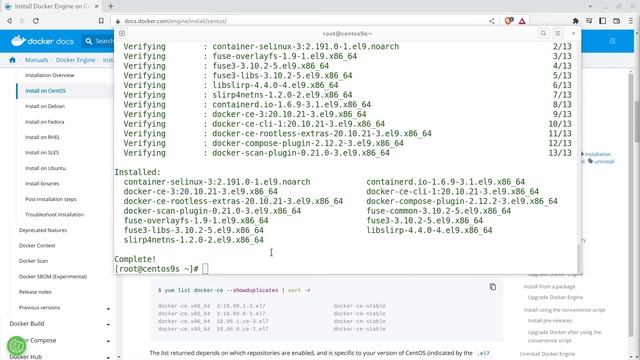Copy the yum list command code block
640x360 pixels.
pos(493,287)
